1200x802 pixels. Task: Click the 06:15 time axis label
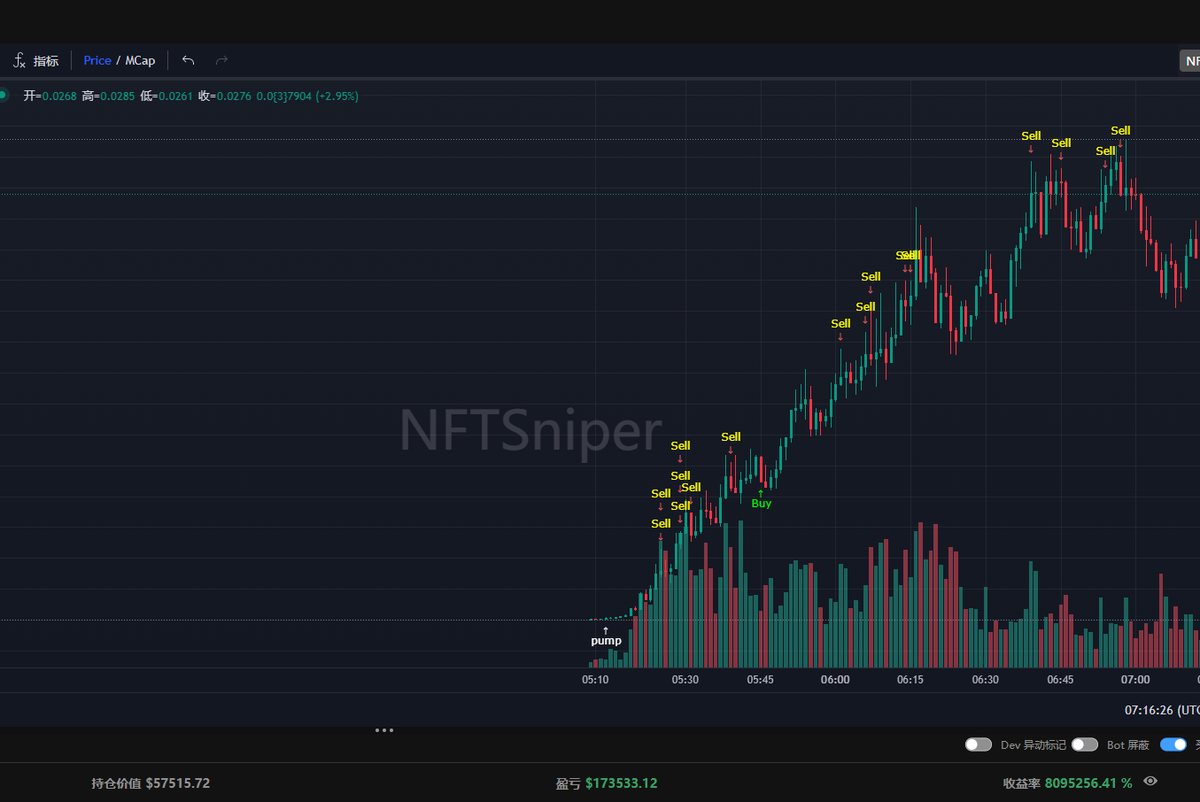tap(910, 680)
